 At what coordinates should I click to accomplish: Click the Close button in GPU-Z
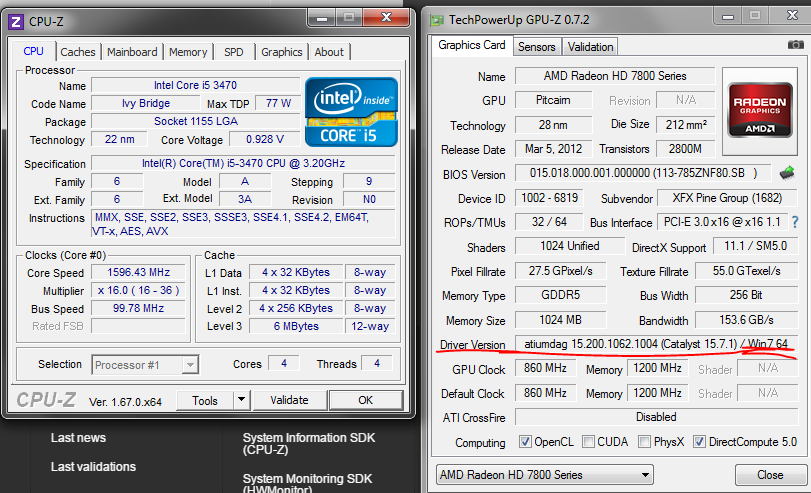[770, 474]
